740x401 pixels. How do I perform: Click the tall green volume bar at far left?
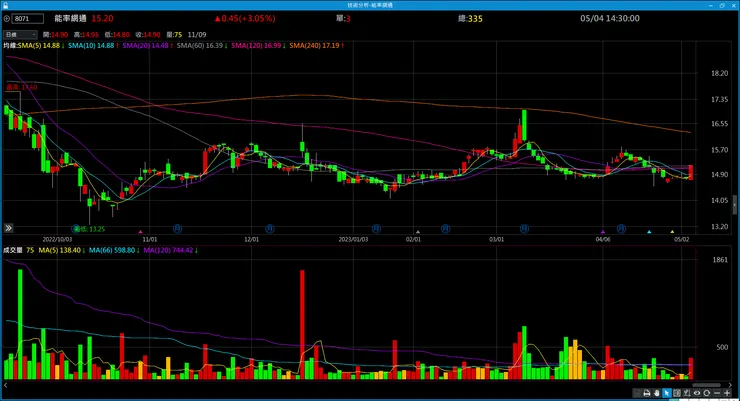[20, 325]
